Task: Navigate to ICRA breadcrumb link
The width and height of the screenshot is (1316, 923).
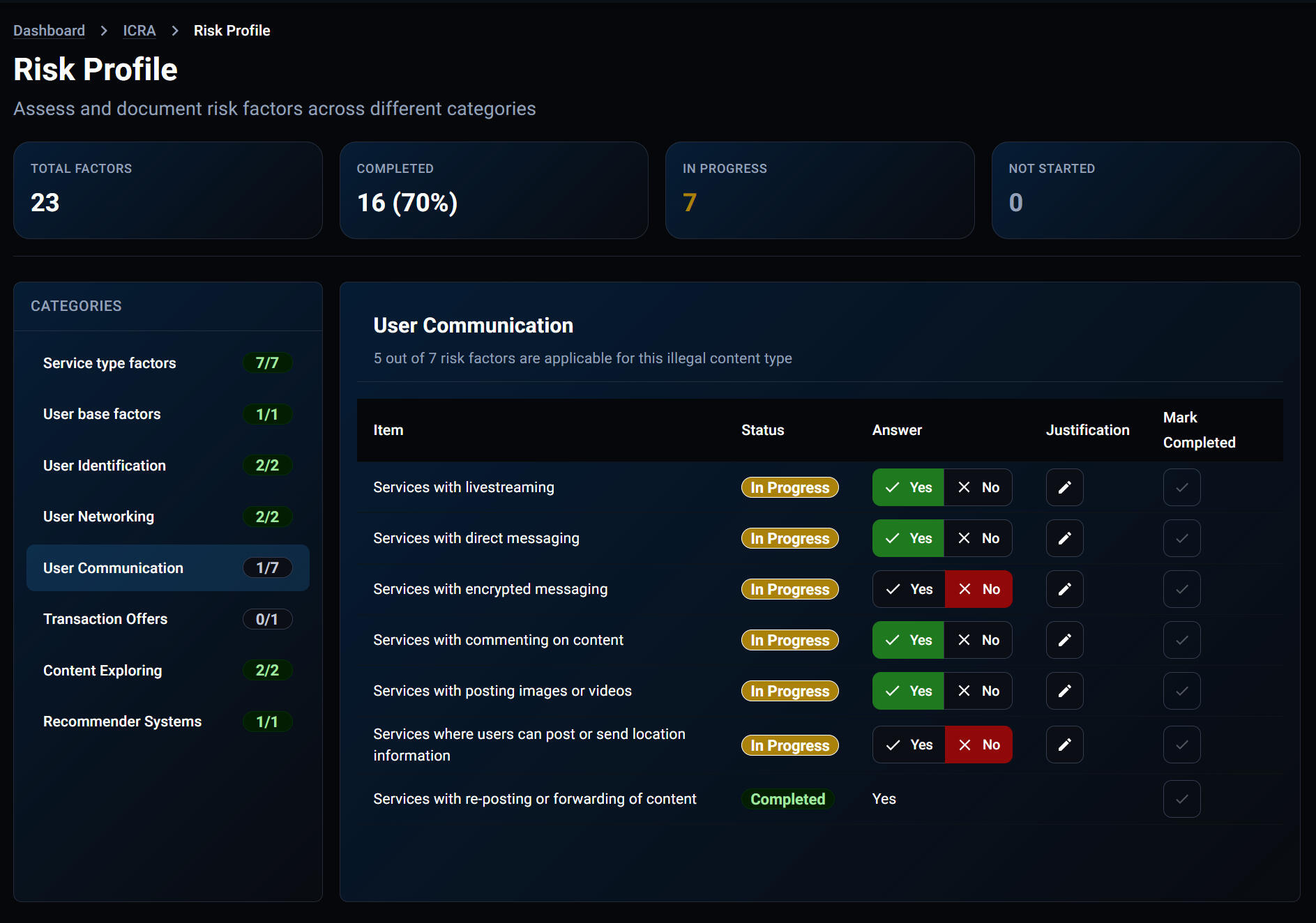Action: tap(139, 31)
